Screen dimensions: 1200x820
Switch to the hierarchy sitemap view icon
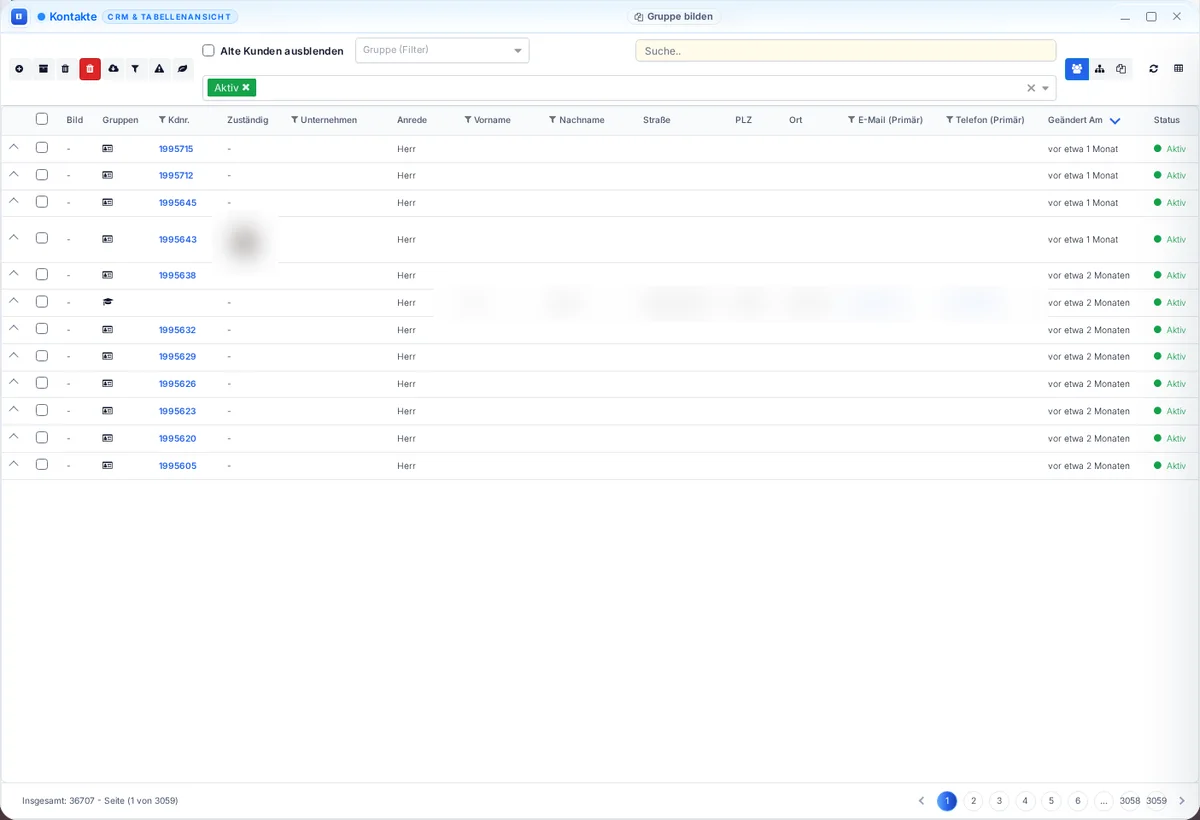click(x=1100, y=69)
